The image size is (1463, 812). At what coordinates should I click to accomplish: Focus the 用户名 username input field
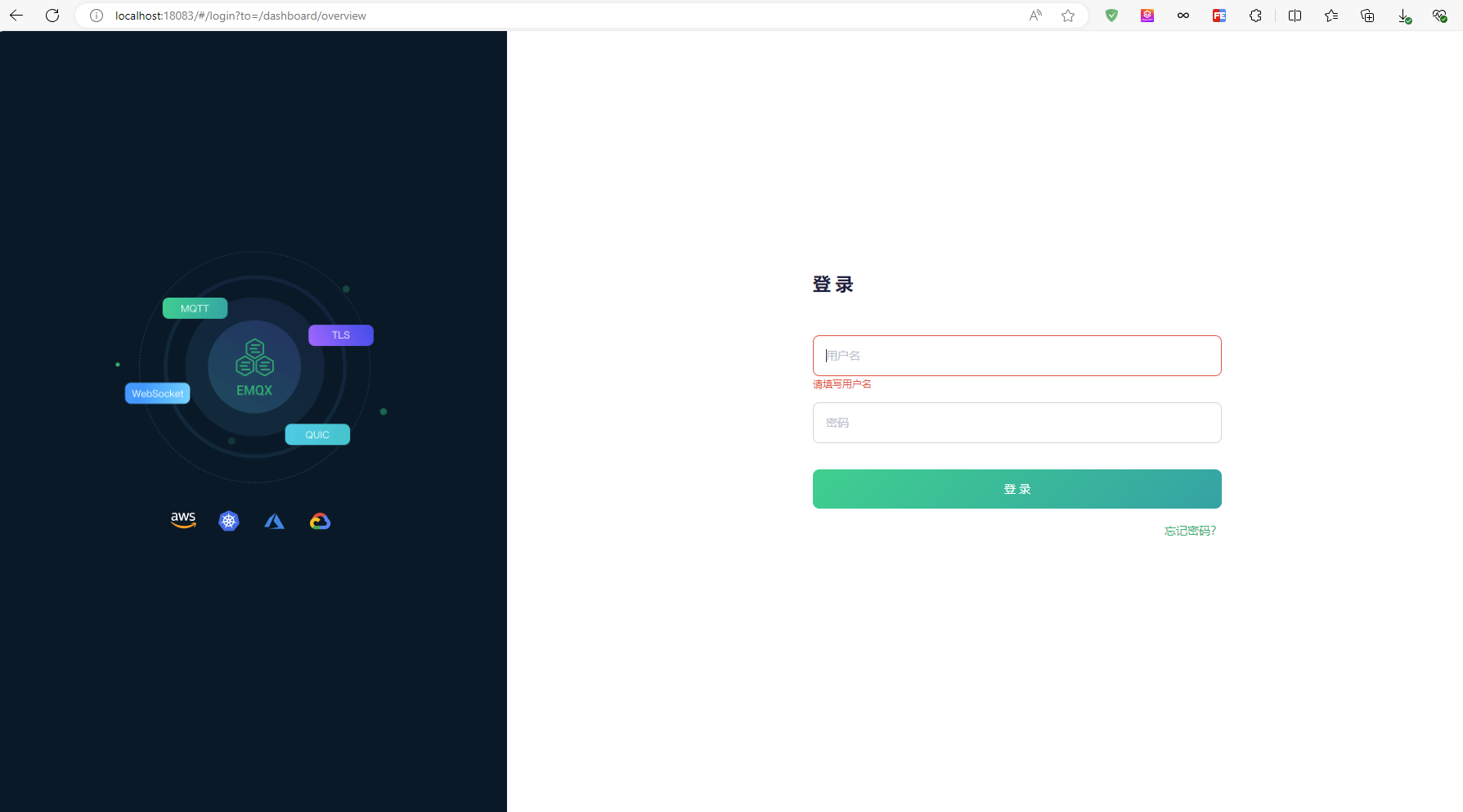click(1016, 356)
